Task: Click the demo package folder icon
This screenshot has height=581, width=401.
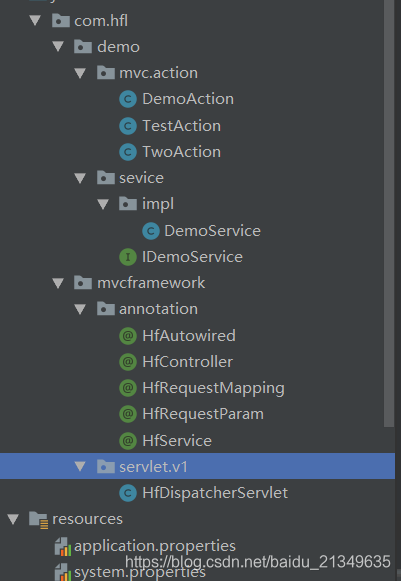Action: (83, 47)
